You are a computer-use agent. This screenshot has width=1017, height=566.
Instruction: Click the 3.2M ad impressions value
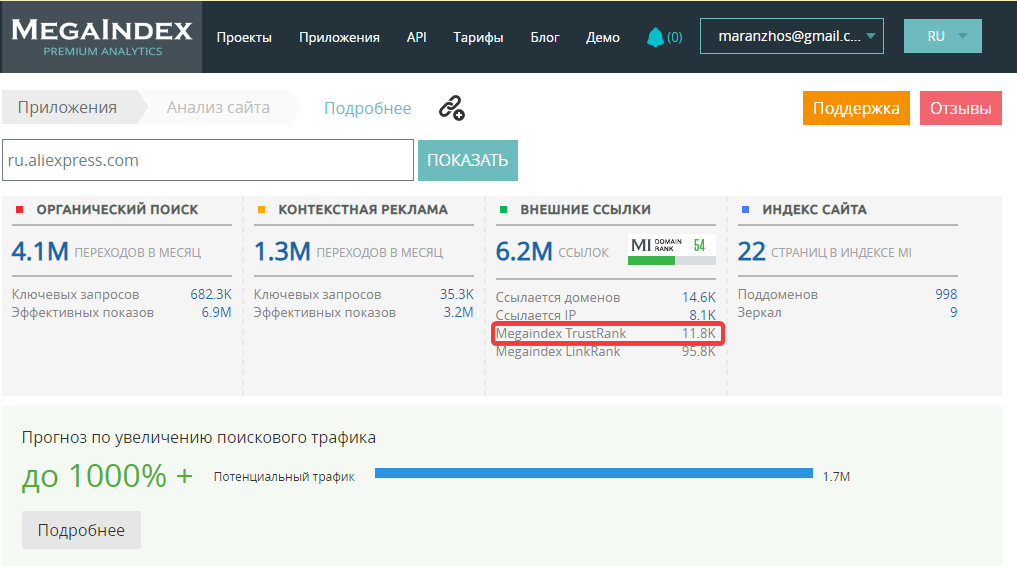(458, 312)
